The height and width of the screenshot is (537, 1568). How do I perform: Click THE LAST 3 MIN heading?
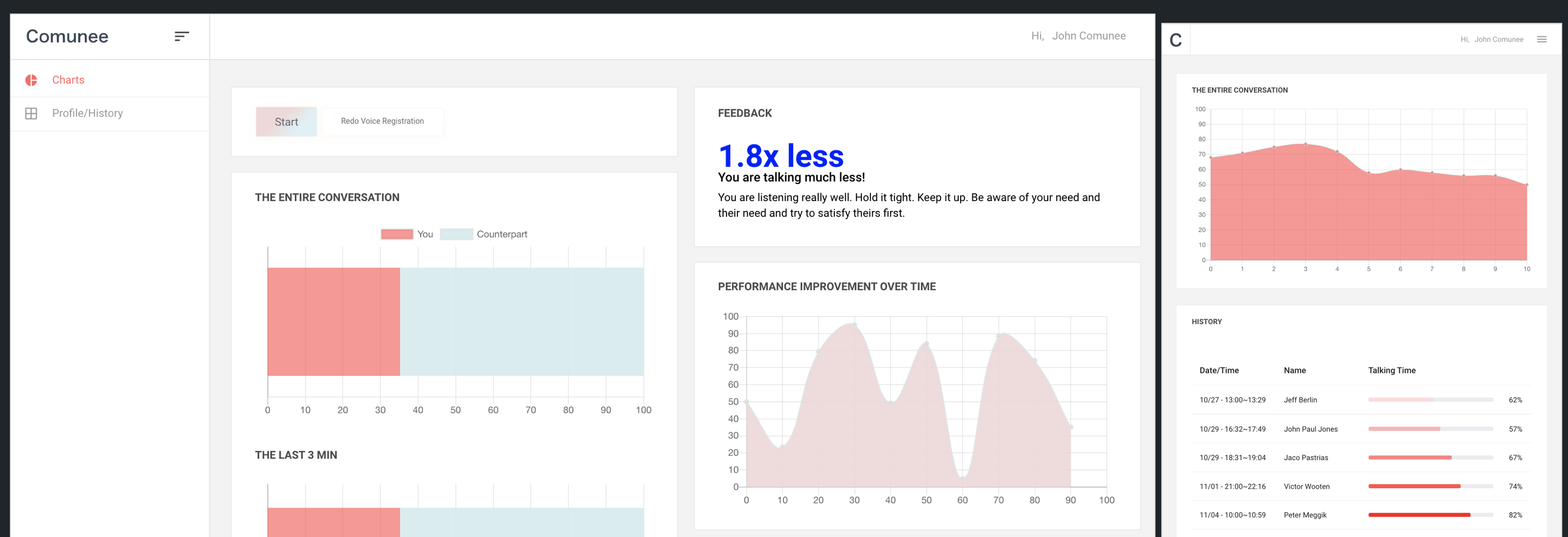pyautogui.click(x=296, y=456)
